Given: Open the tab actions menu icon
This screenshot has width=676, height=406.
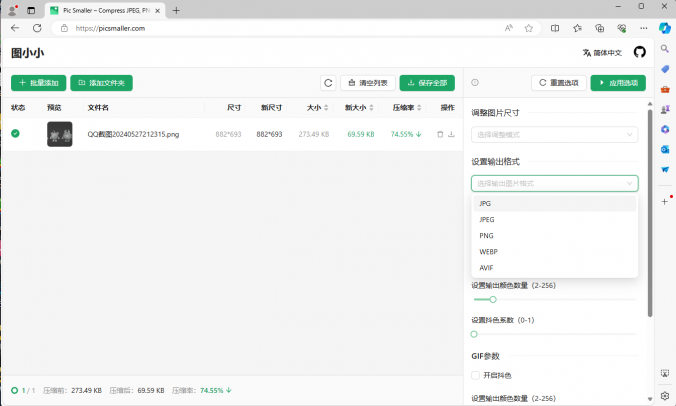Looking at the screenshot, I should pos(31,10).
